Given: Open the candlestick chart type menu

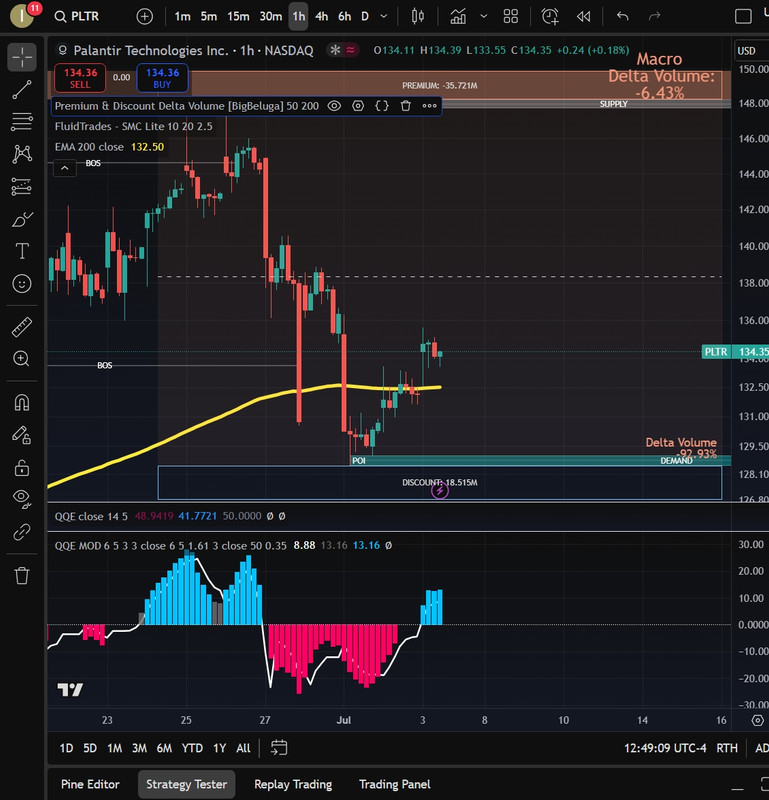Looking at the screenshot, I should pos(417,17).
